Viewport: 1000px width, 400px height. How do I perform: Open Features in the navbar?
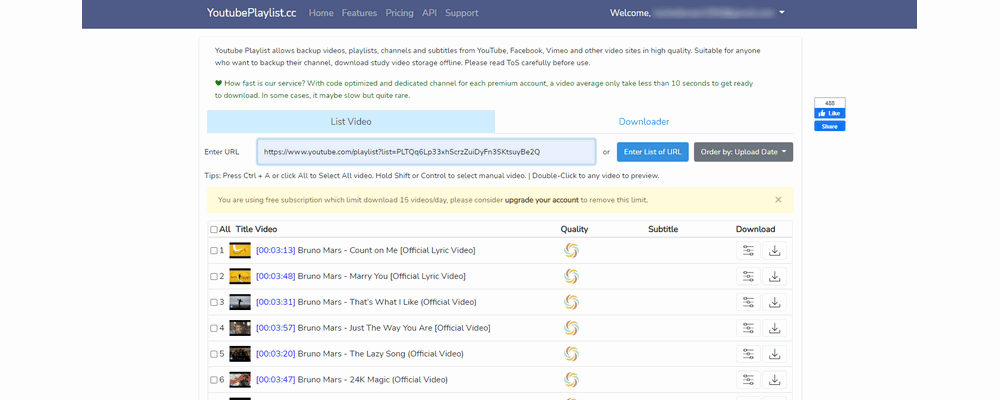point(359,13)
